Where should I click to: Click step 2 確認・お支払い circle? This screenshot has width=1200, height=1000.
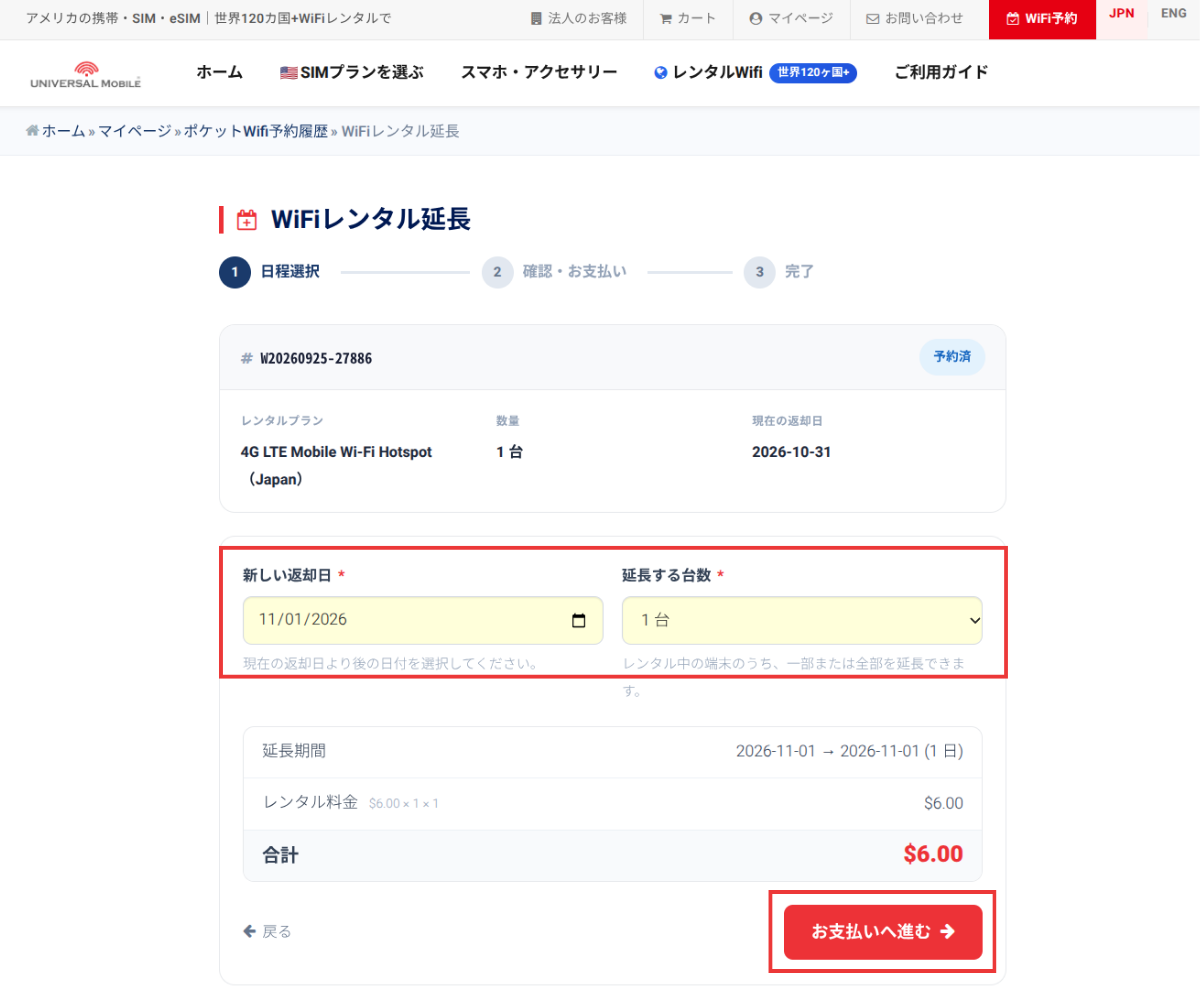(497, 272)
